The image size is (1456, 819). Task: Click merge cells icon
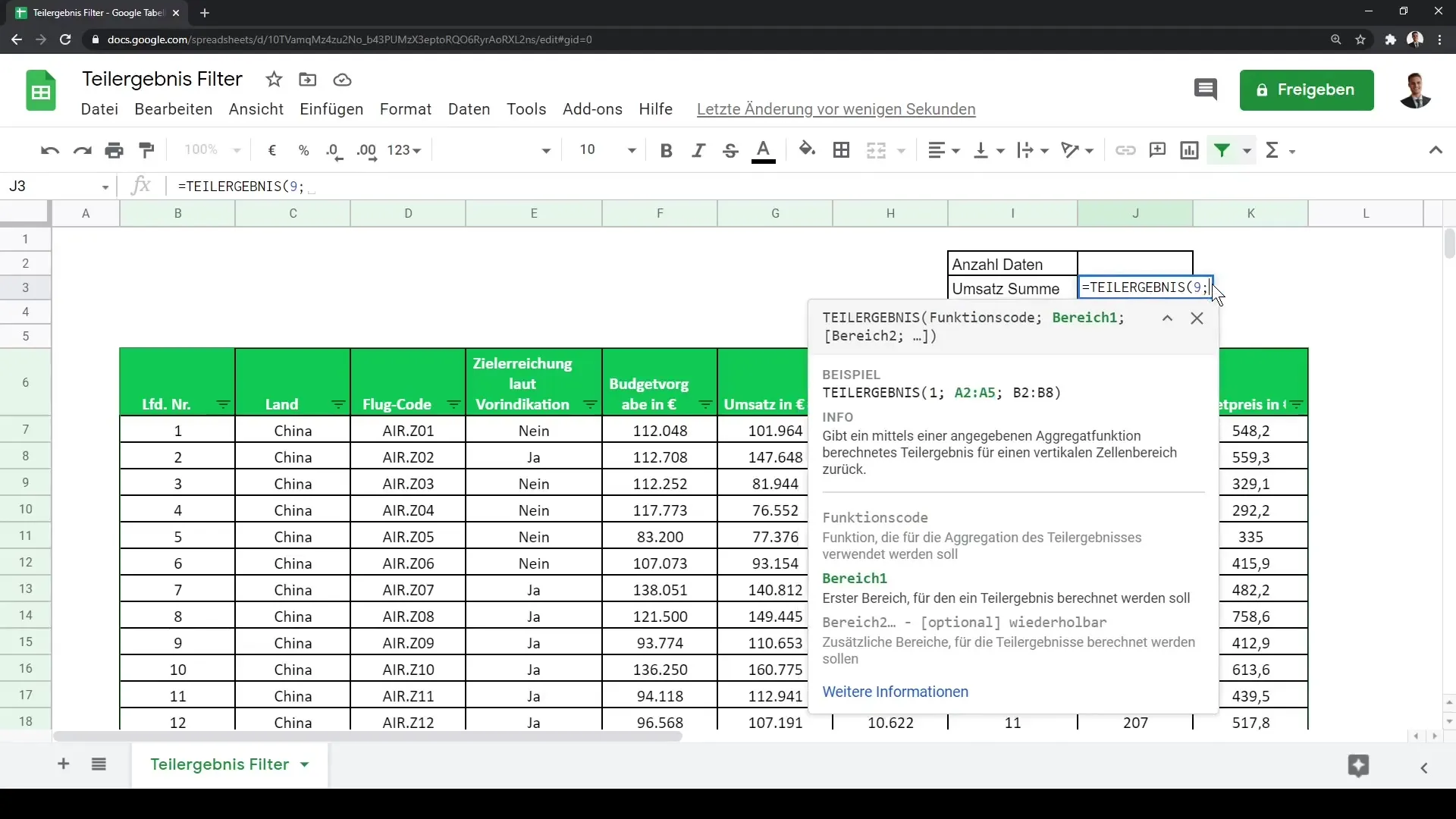tap(876, 150)
